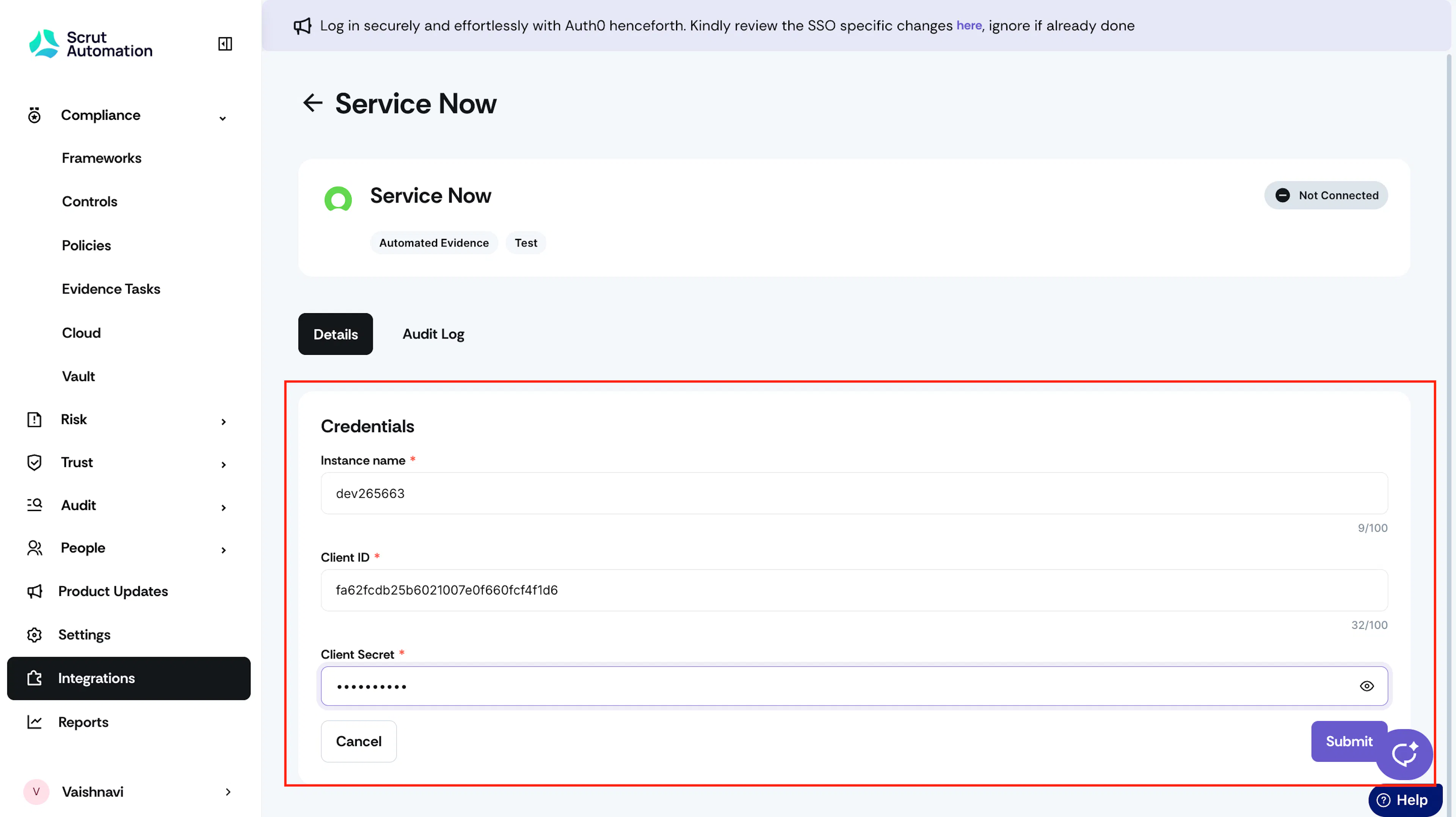Open Reports chart icon in sidebar

click(x=35, y=722)
